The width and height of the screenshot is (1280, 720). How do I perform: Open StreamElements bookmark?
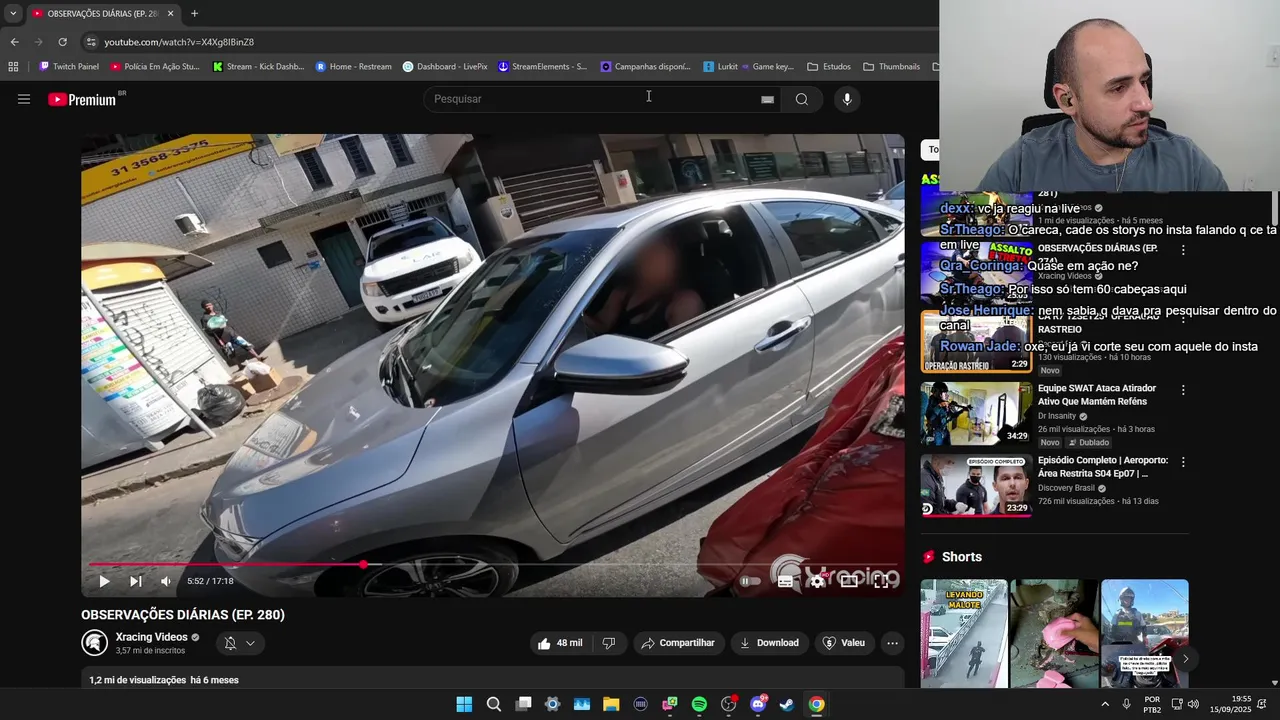(x=542, y=67)
